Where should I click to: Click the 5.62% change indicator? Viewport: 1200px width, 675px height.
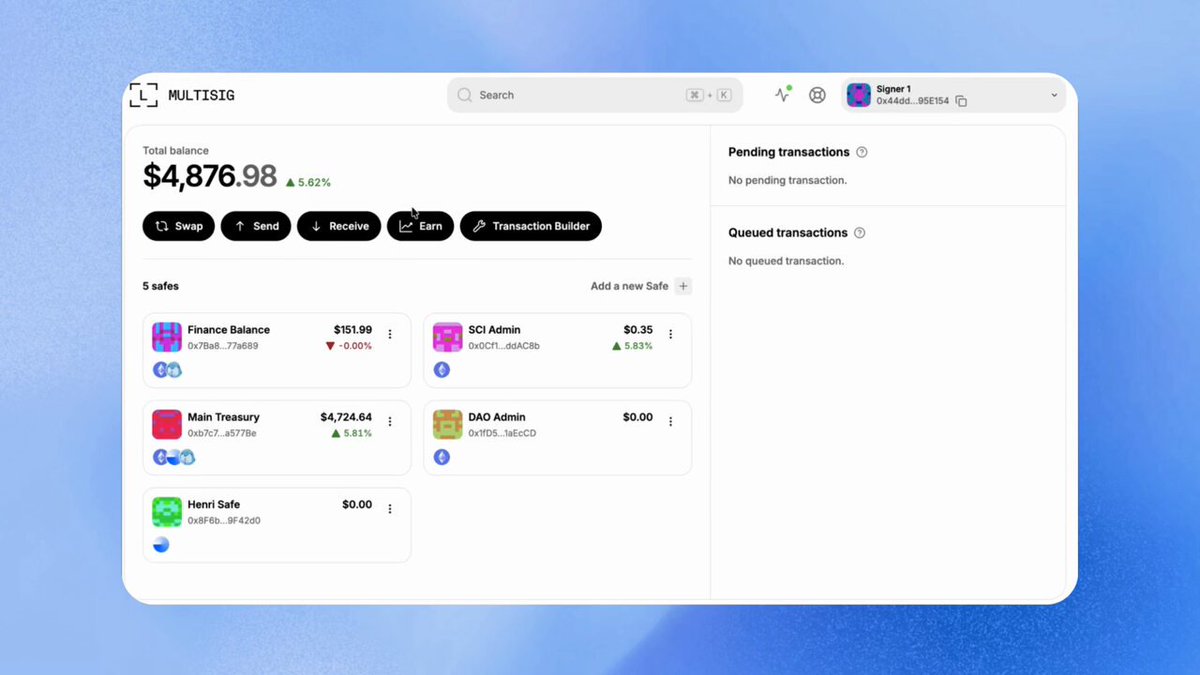point(308,183)
